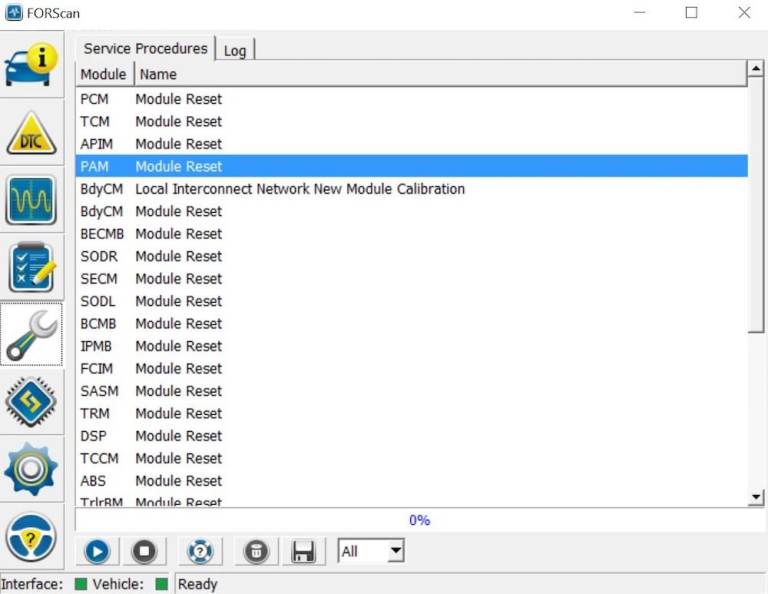Minimize the FORScan window
The width and height of the screenshot is (768, 594).
(x=639, y=13)
